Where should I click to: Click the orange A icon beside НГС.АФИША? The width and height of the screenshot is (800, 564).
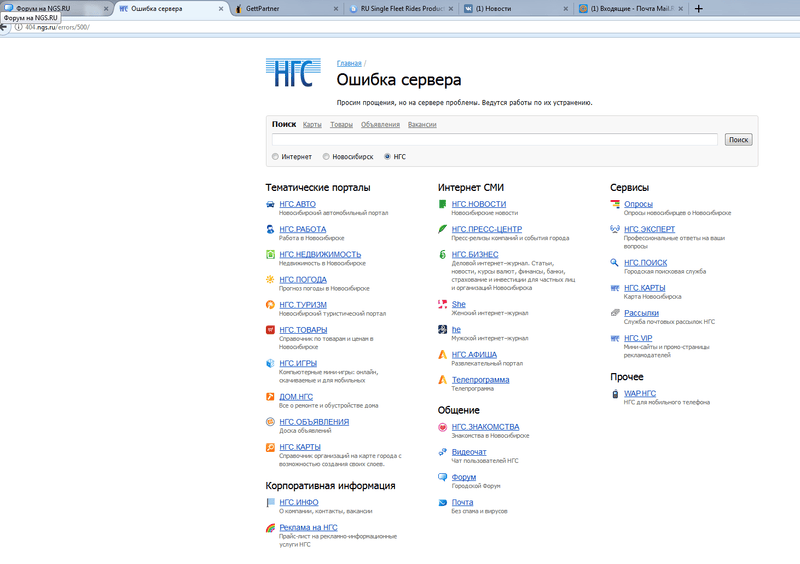(442, 354)
